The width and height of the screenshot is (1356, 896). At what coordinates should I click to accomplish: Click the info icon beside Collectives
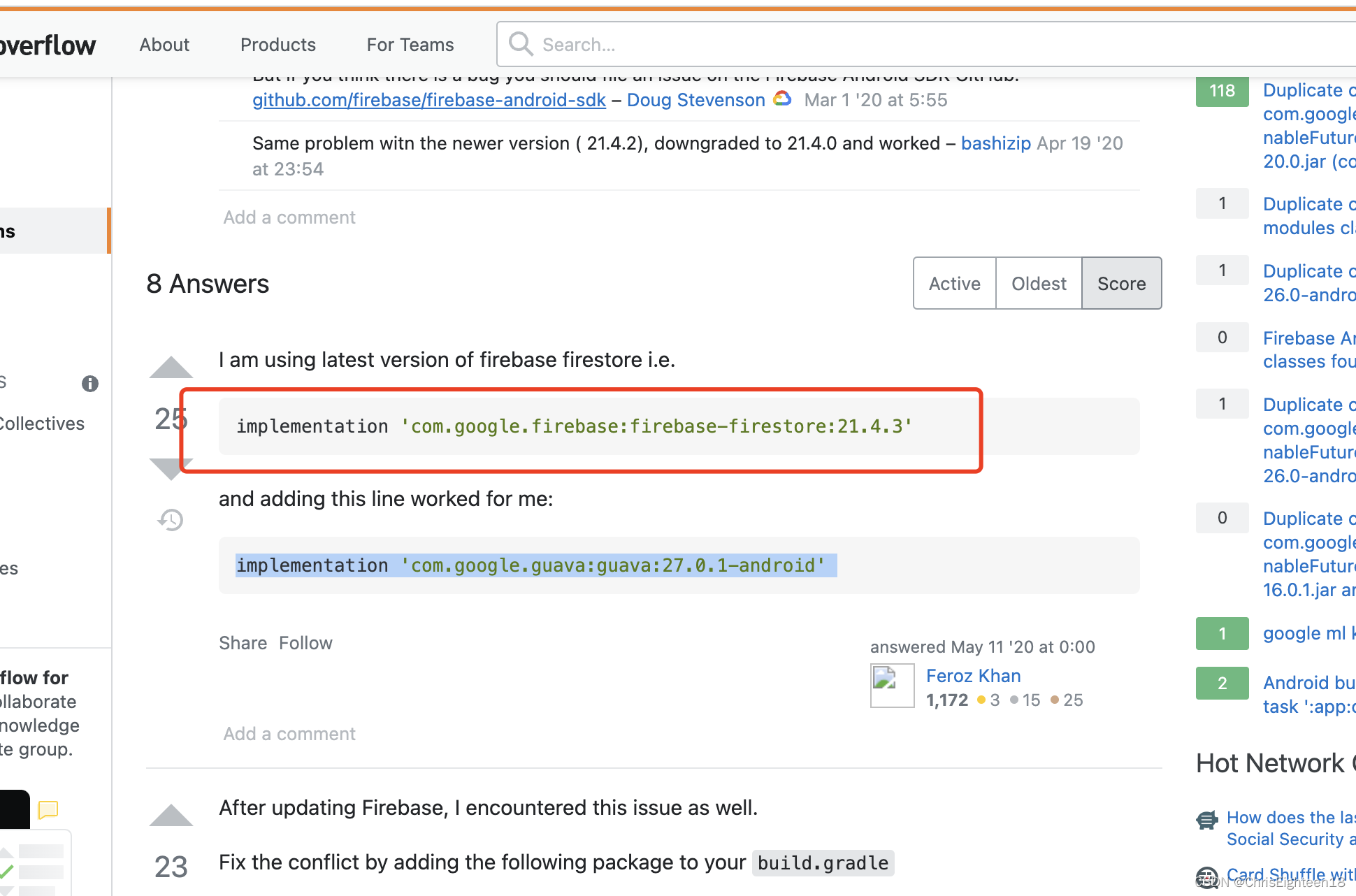[90, 384]
